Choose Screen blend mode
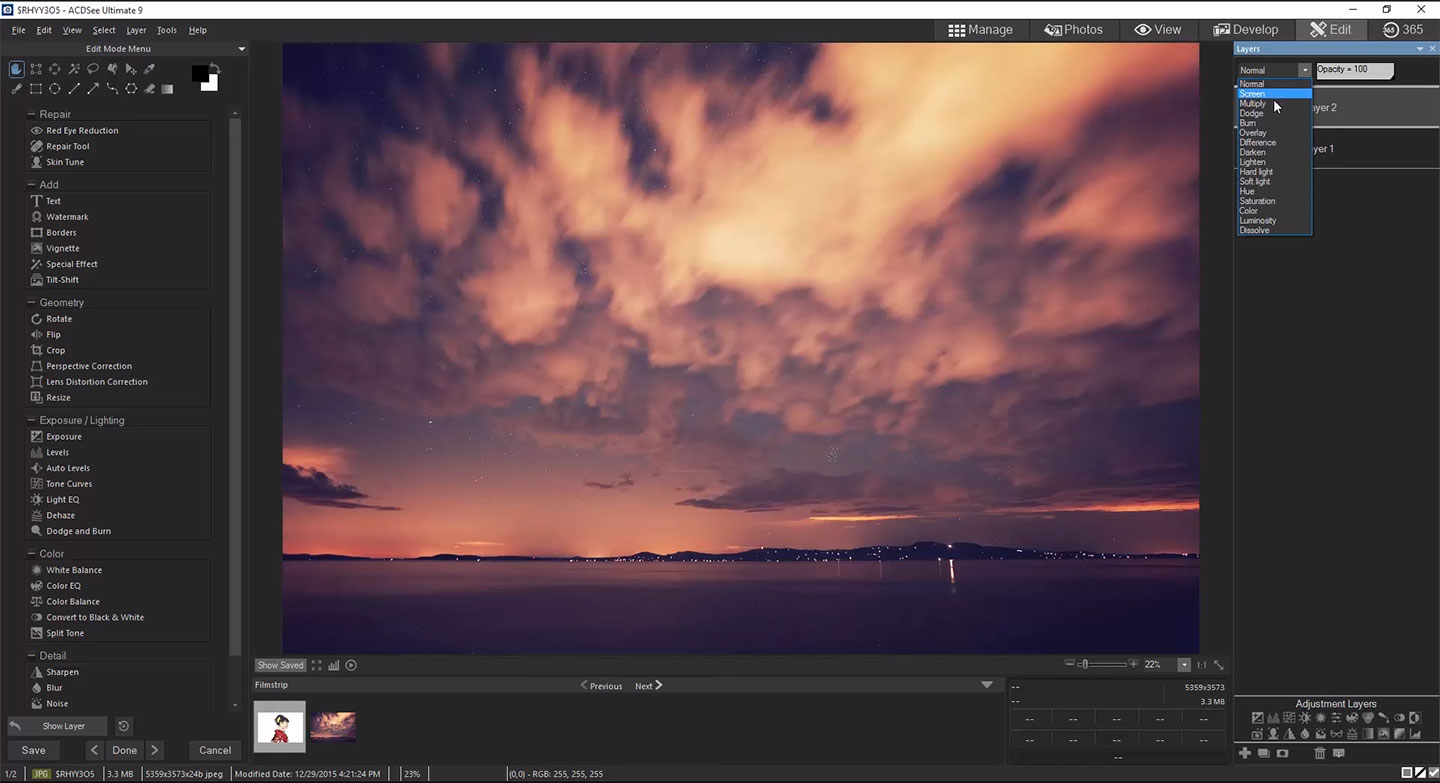 [1274, 94]
